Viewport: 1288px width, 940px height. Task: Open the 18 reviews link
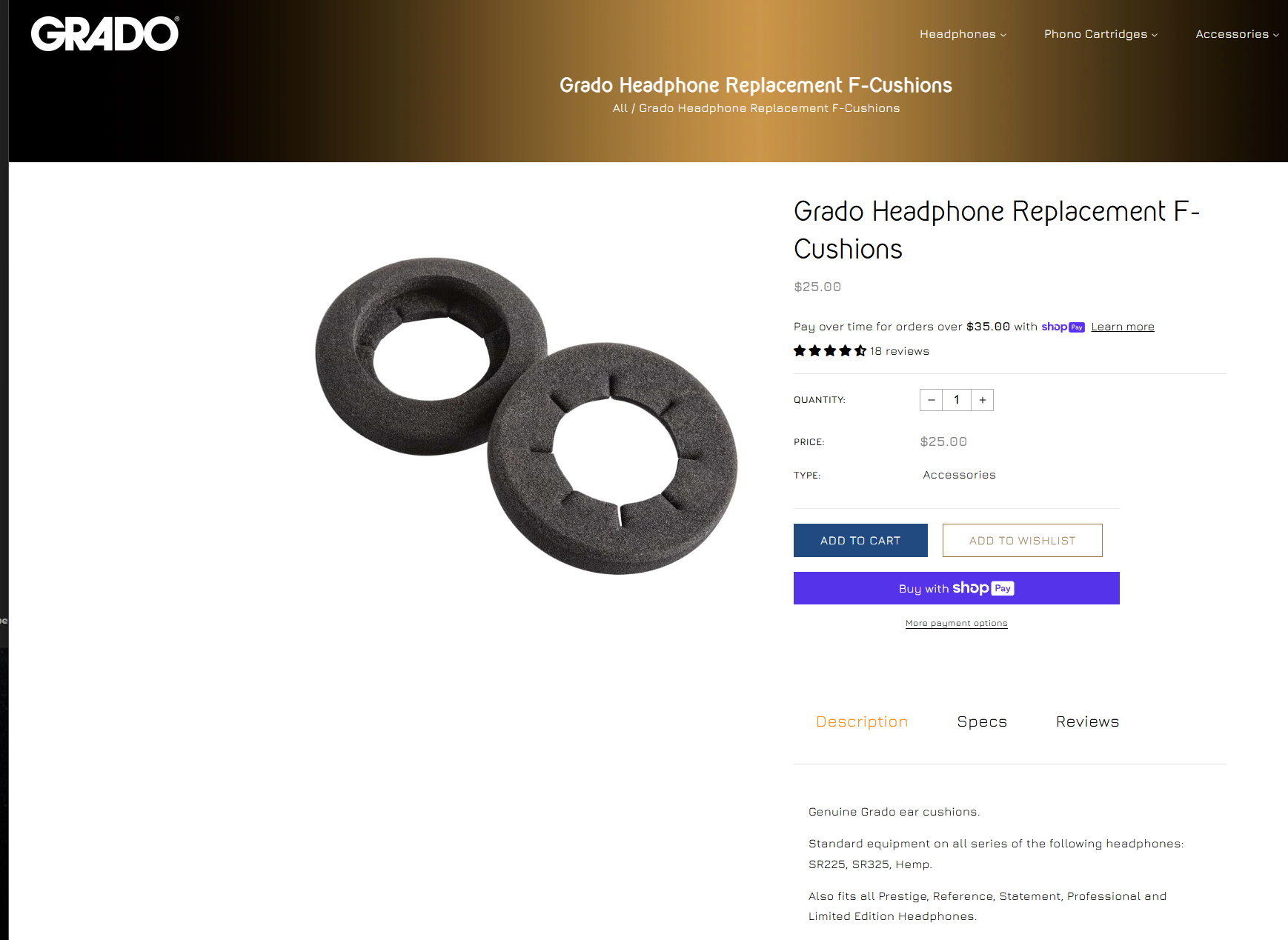point(899,351)
